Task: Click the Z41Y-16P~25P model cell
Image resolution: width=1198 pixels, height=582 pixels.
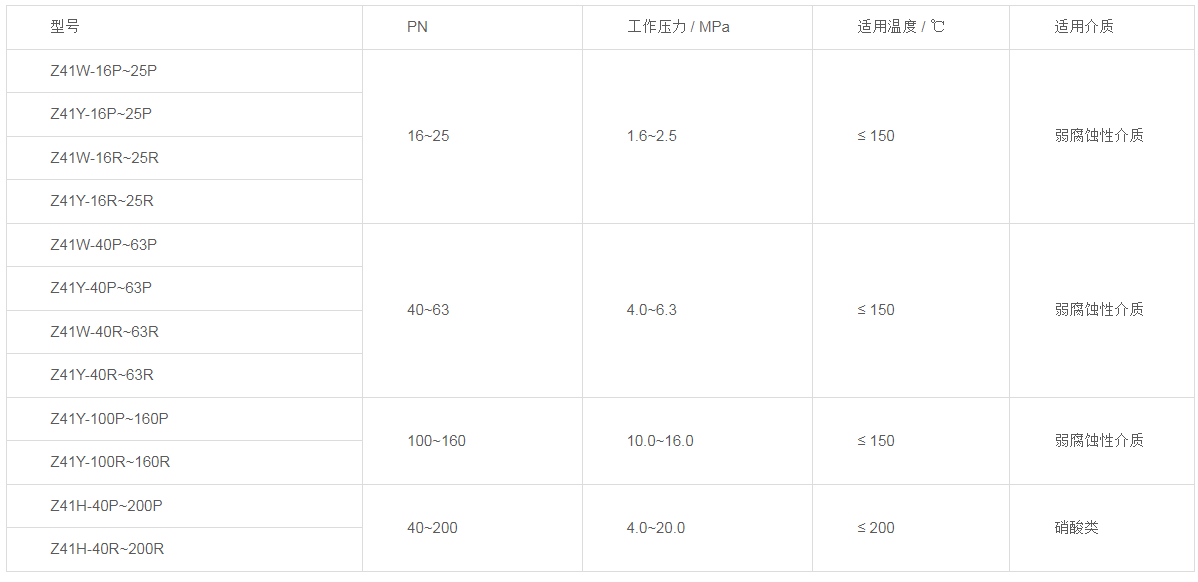Action: 101,114
